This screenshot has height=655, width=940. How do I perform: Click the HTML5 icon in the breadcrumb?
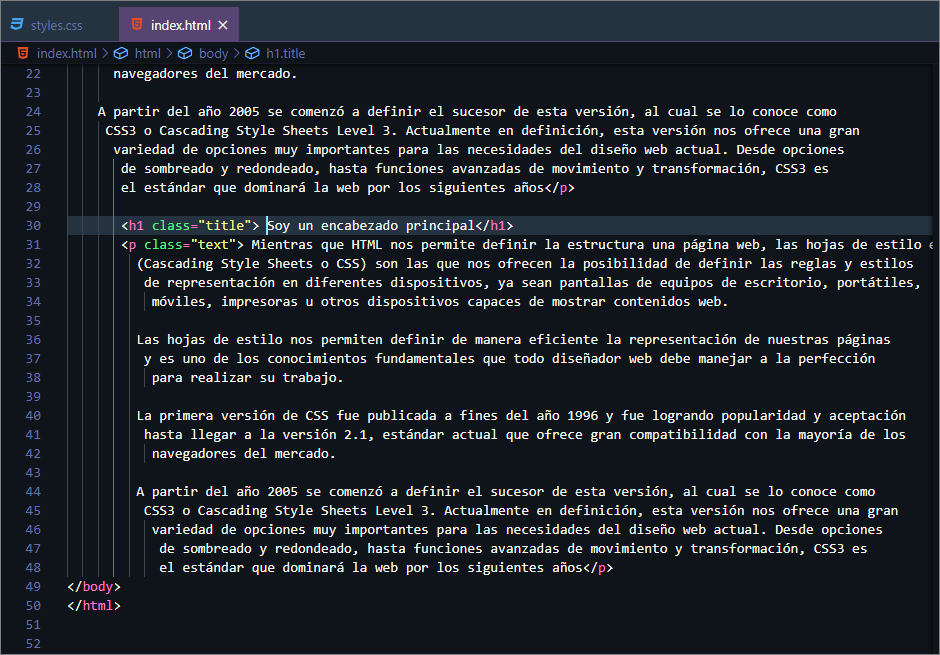23,53
